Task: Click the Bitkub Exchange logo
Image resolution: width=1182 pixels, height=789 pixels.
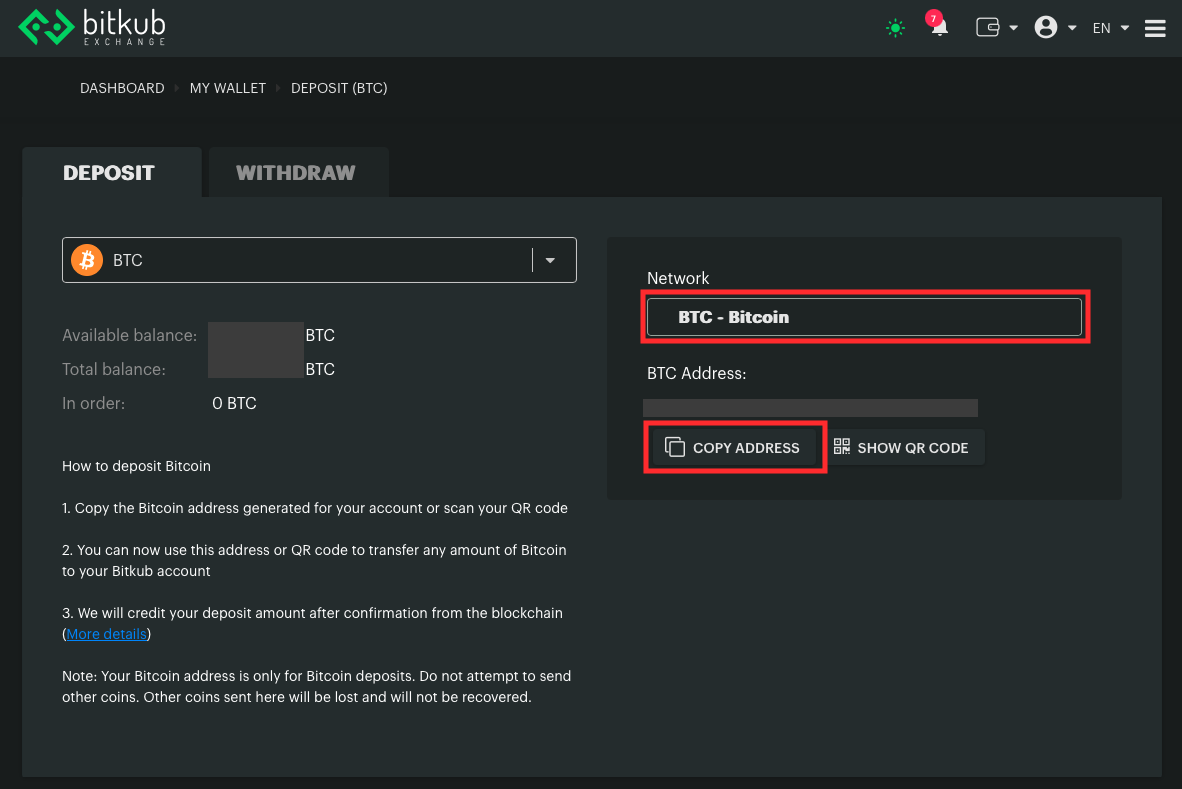Action: [92, 28]
